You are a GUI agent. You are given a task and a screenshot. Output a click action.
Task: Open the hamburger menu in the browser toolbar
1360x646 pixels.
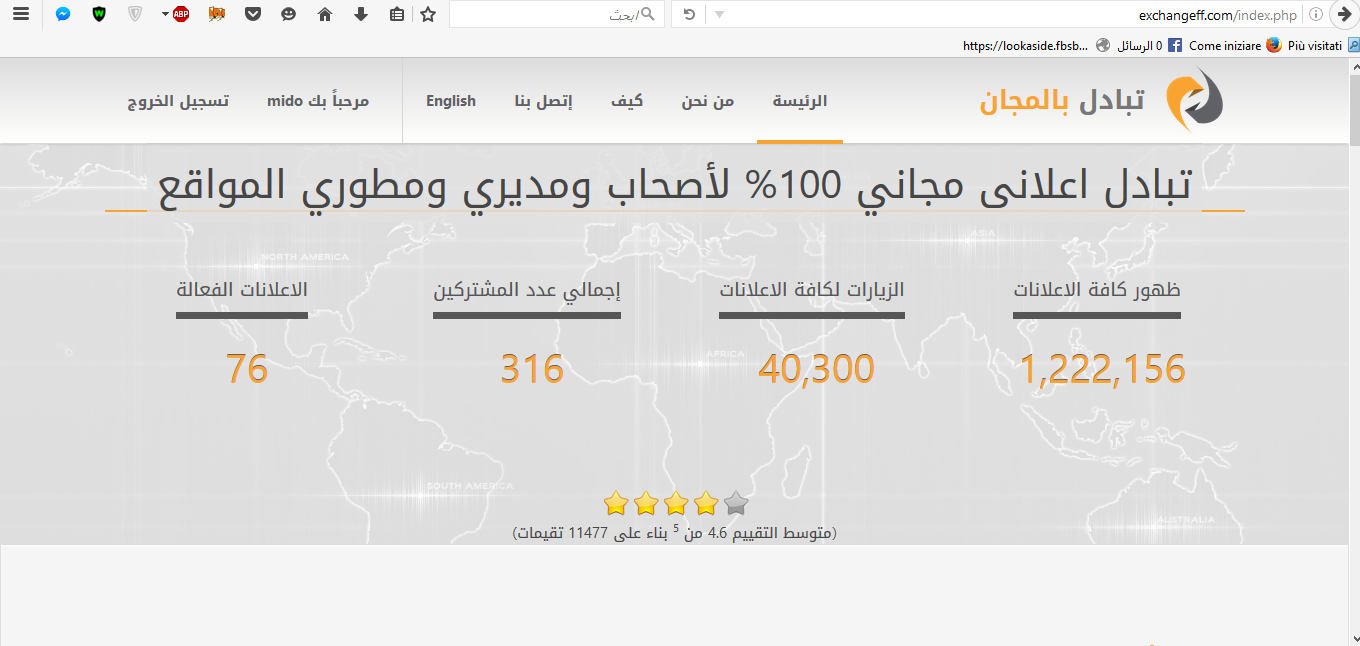tap(21, 14)
